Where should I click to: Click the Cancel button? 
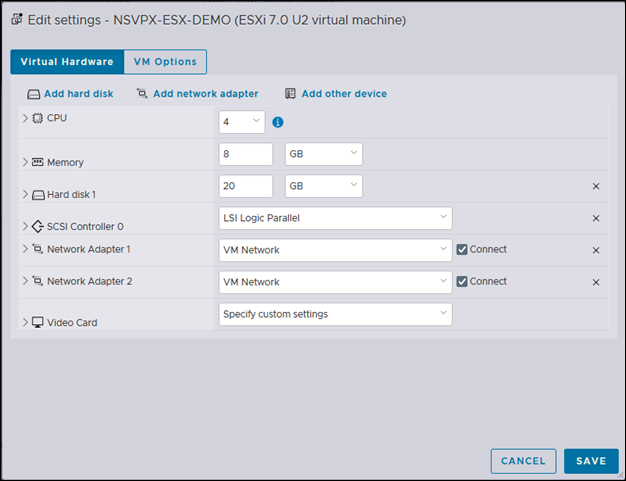523,461
